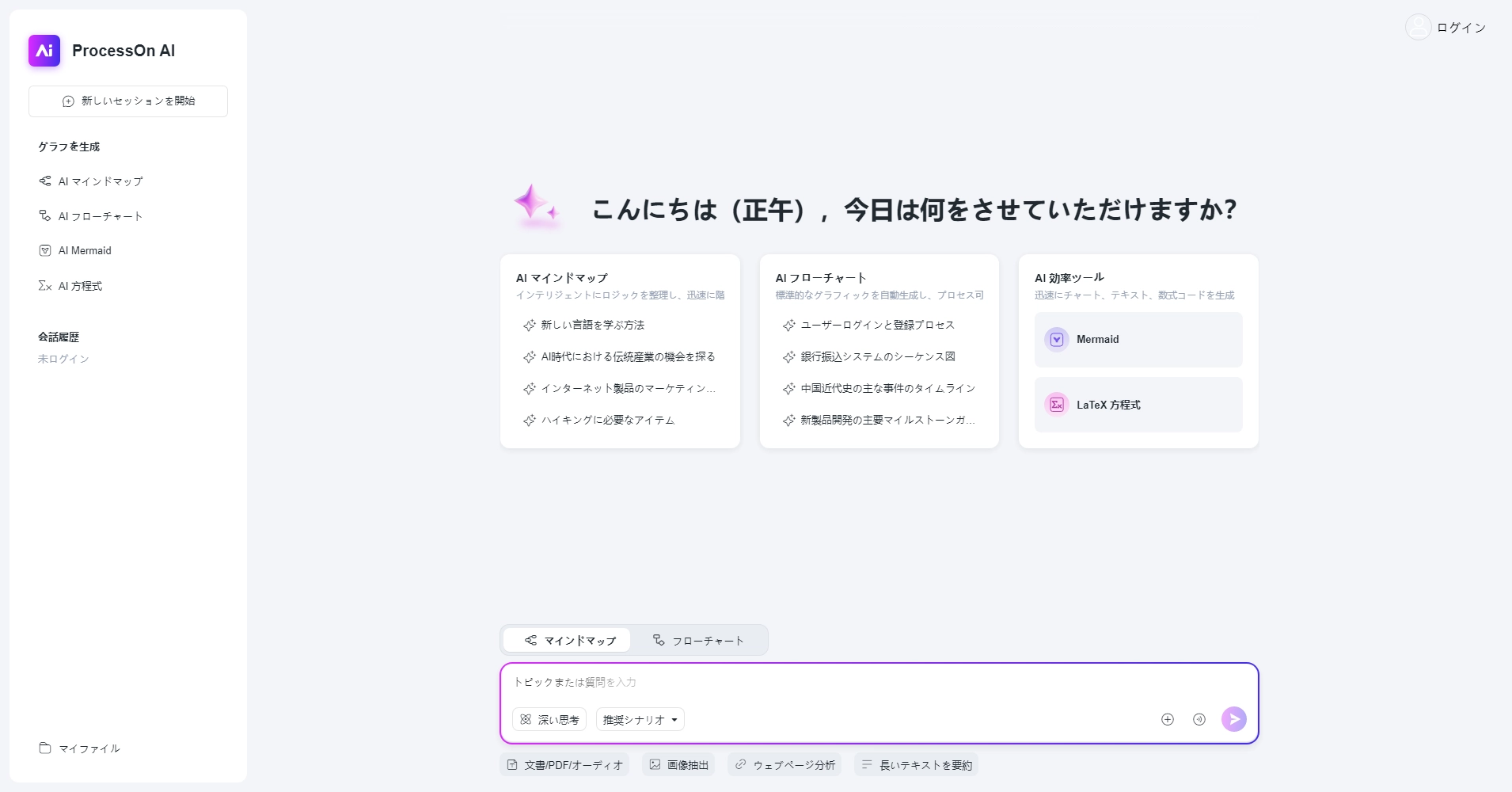Click sparkle icon beside 新しい言語を学ぶ方法
The image size is (1512, 792).
(530, 326)
